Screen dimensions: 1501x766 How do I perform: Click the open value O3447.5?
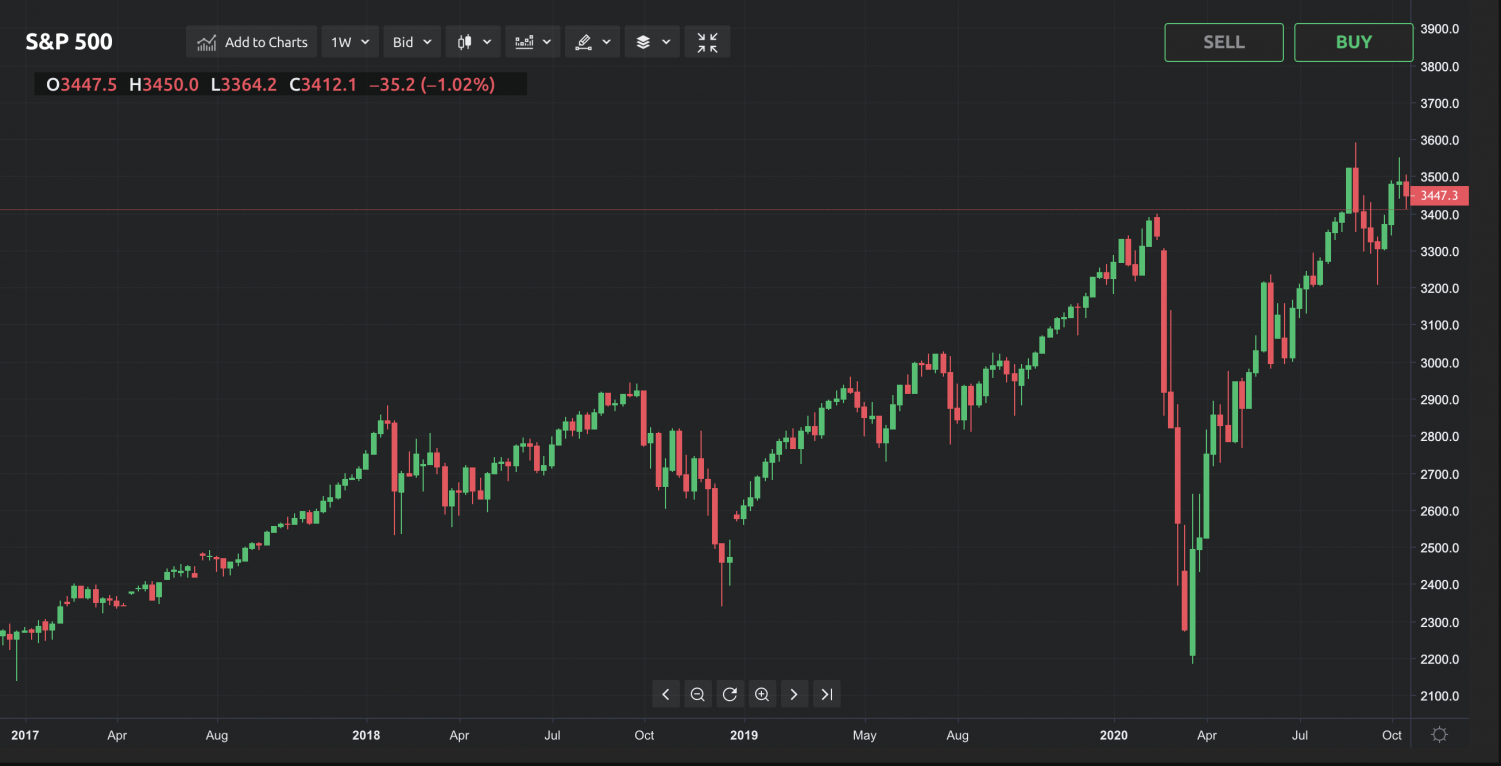[82, 85]
